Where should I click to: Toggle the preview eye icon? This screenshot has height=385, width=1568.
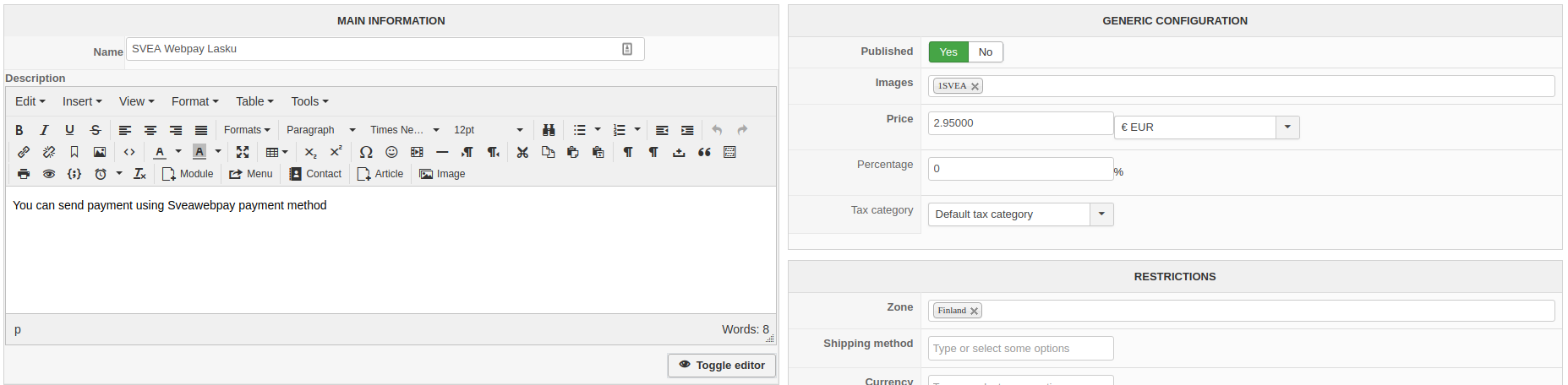pos(49,174)
